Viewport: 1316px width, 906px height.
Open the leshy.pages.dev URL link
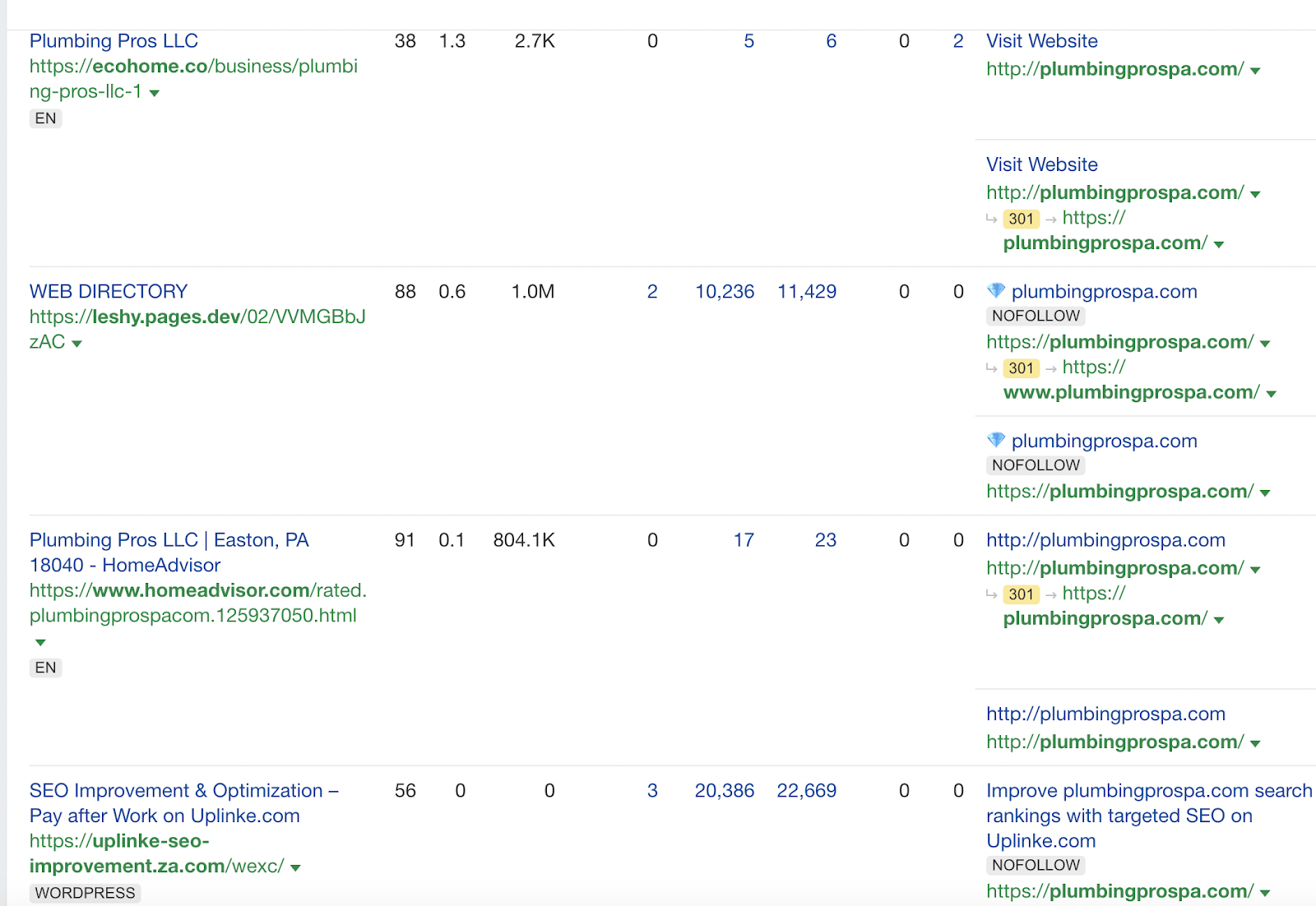click(x=197, y=329)
